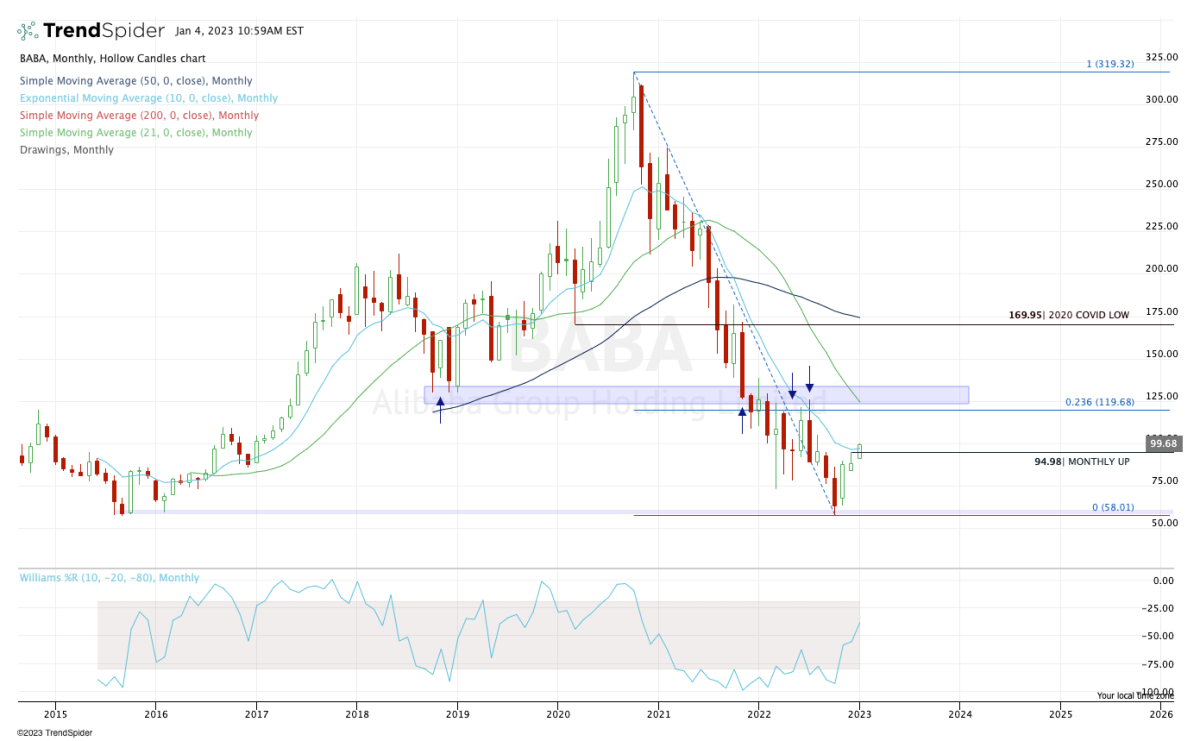Click the up arrow marker near 2019
The height and width of the screenshot is (741, 1200).
pyautogui.click(x=440, y=408)
